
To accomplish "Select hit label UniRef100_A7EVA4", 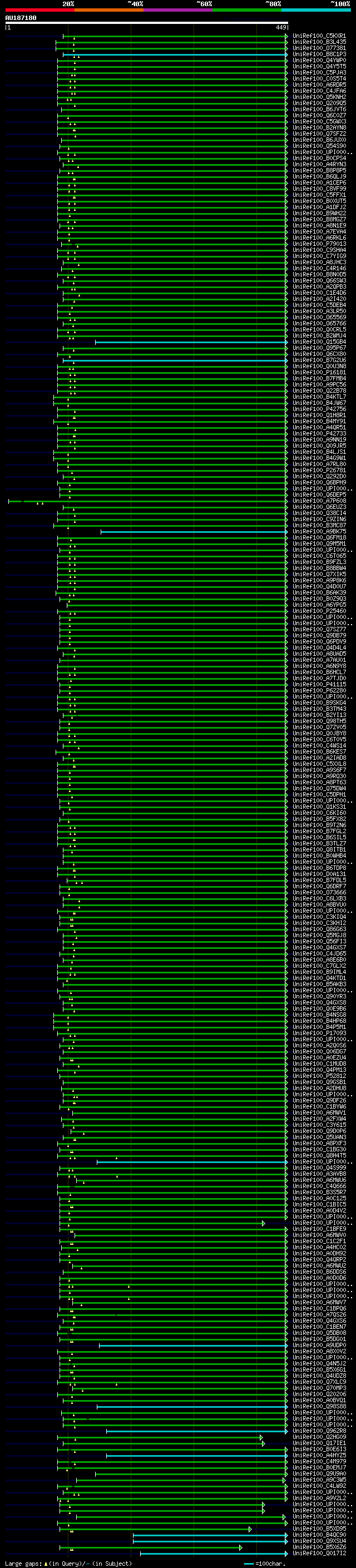I will (319, 232).
